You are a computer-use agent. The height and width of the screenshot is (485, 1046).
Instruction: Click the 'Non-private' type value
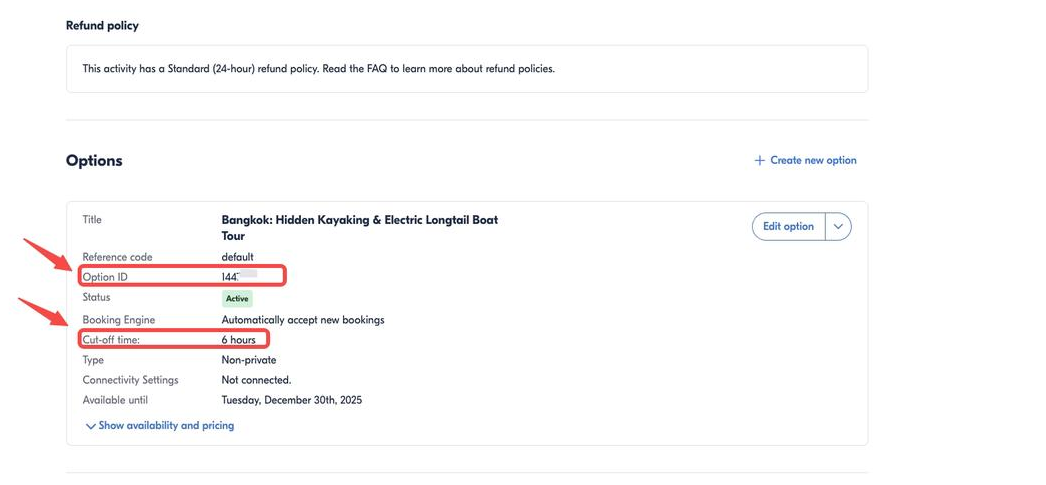(248, 360)
